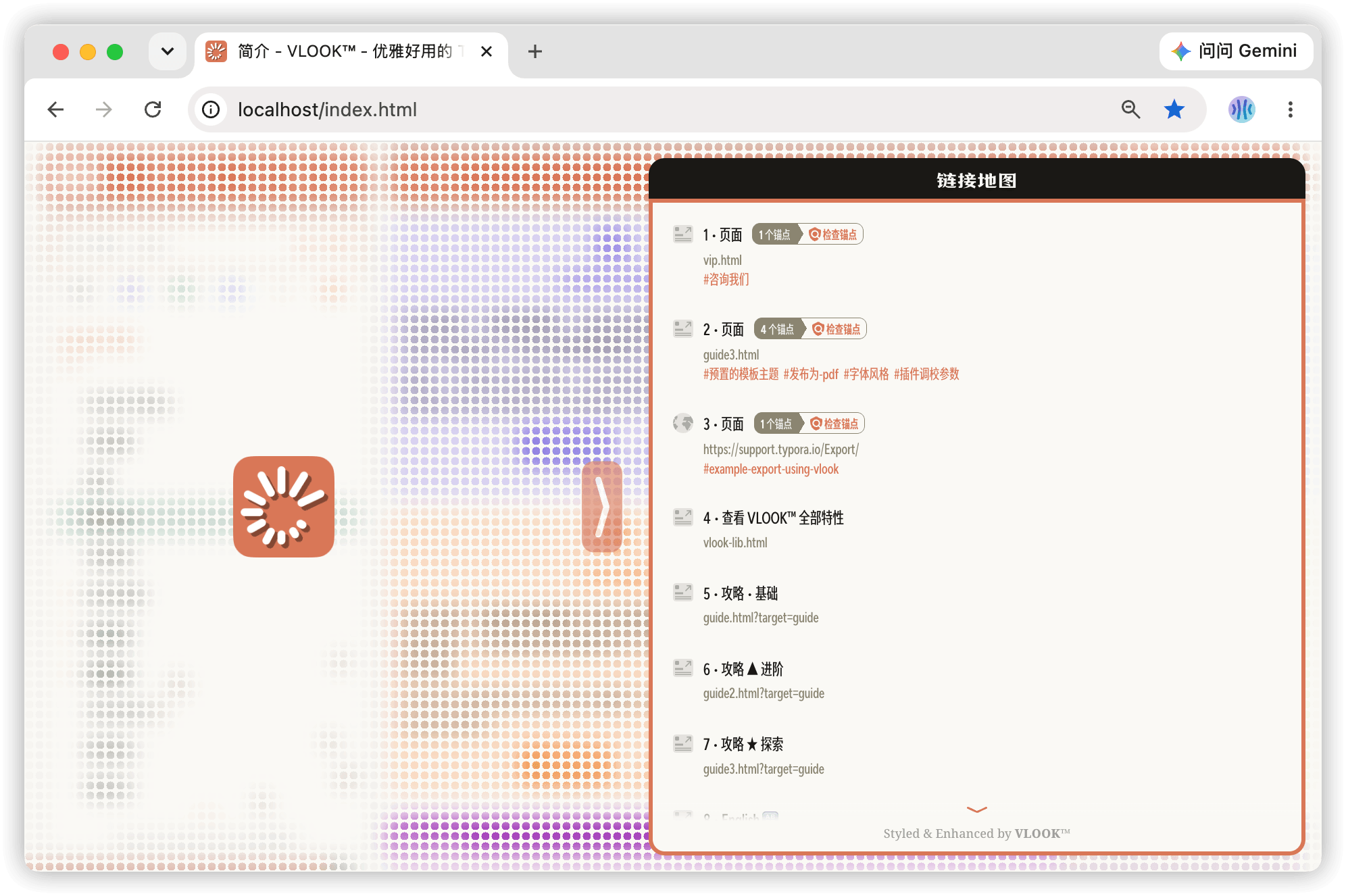Screen dimensions: 1346x896
Task: View site information icon
Action: (211, 109)
